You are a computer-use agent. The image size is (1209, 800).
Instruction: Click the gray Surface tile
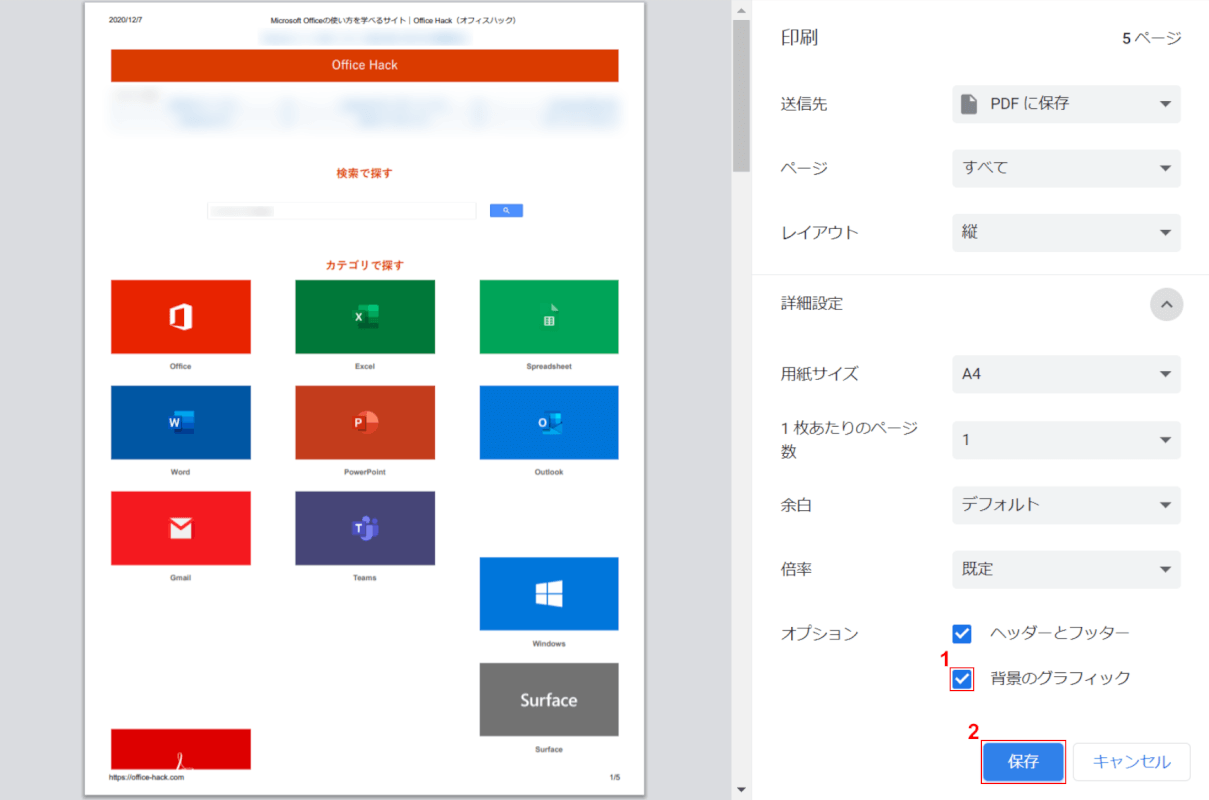(549, 700)
